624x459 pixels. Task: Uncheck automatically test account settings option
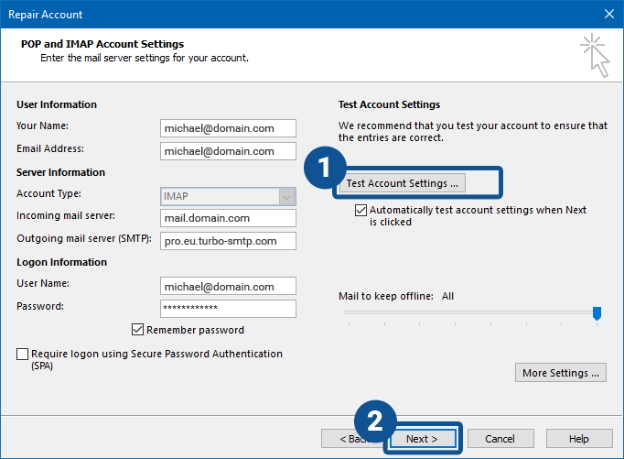coord(361,210)
